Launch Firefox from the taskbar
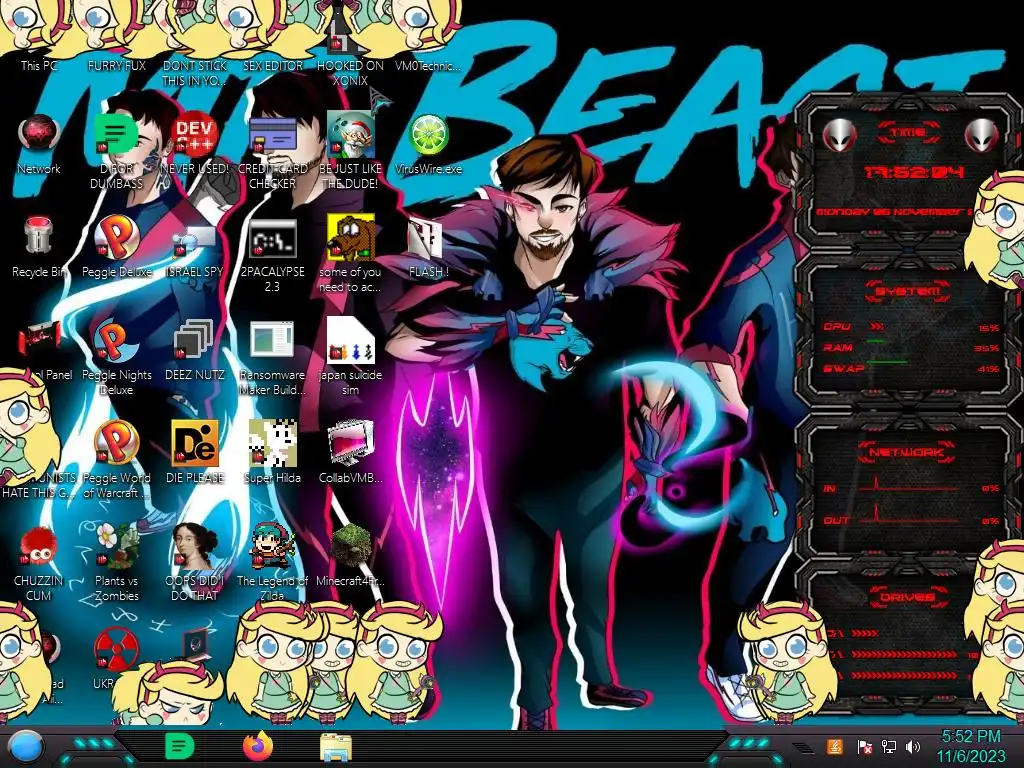The image size is (1024, 768). coord(258,746)
